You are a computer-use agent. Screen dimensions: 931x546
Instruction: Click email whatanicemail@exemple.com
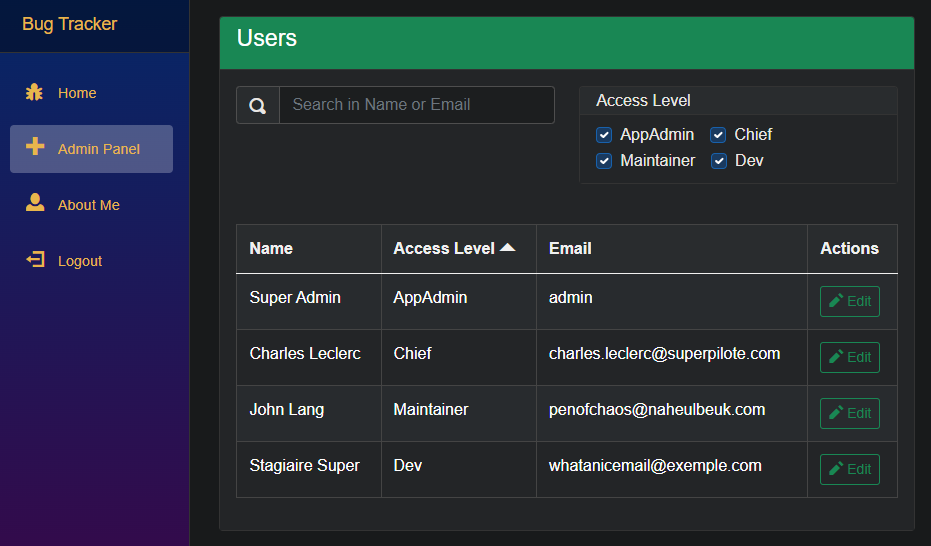point(655,465)
